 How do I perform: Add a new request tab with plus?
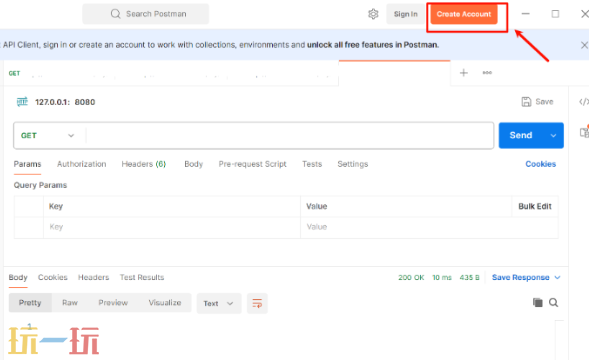click(x=463, y=73)
